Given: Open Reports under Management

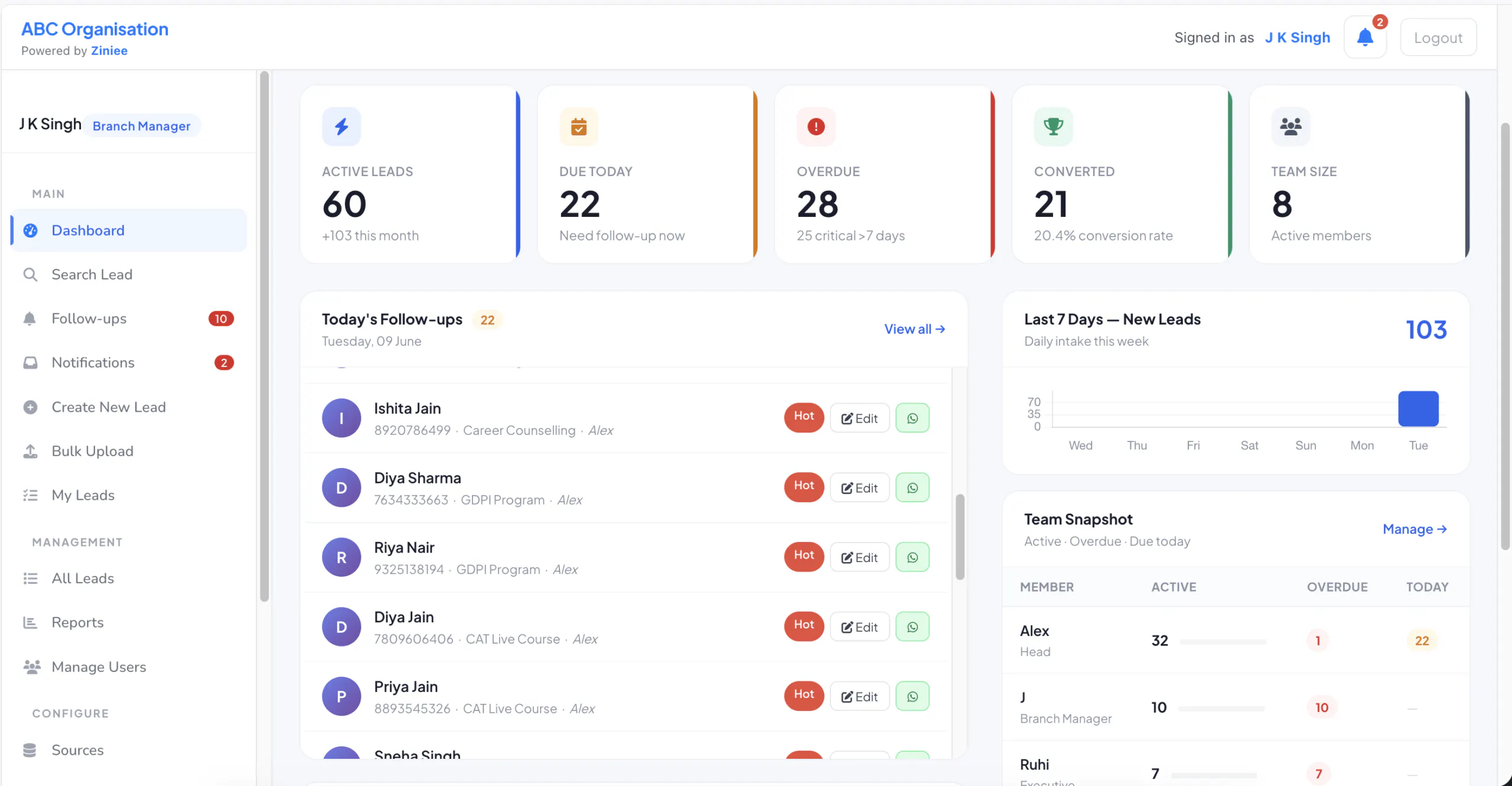Looking at the screenshot, I should click(129, 622).
